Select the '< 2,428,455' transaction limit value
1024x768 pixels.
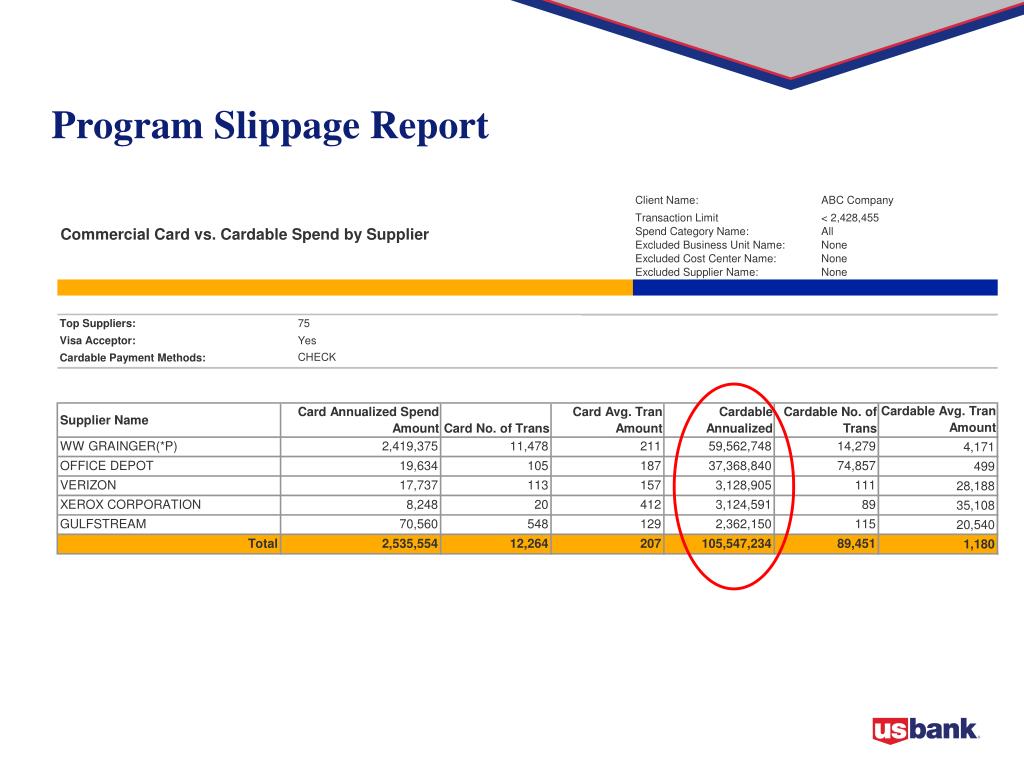[x=850, y=218]
